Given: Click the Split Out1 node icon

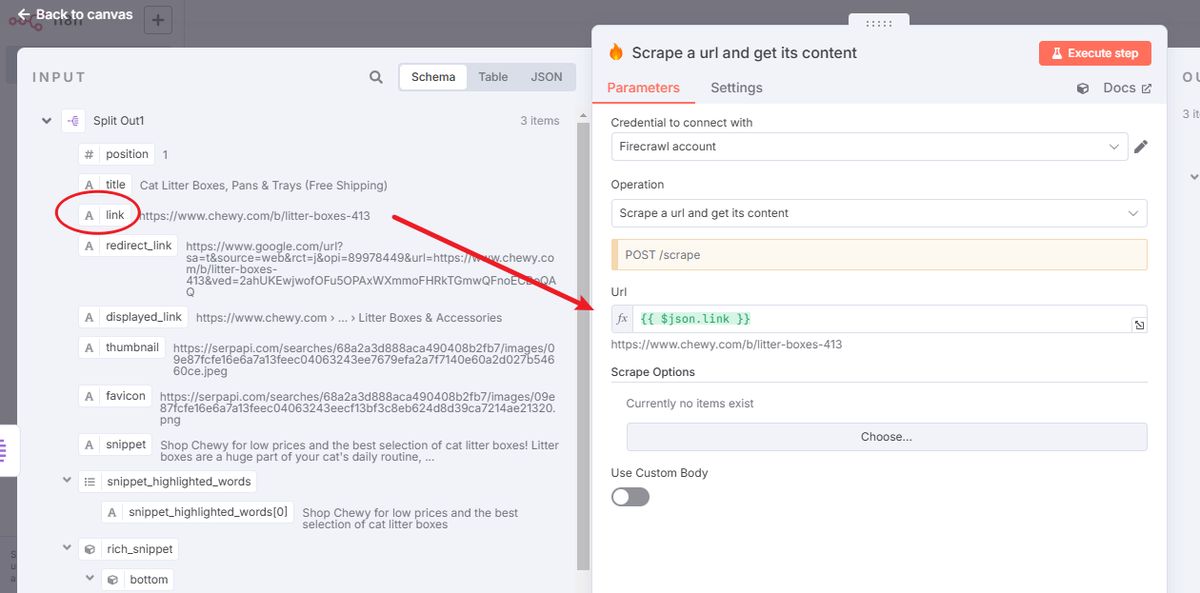Looking at the screenshot, I should [73, 121].
